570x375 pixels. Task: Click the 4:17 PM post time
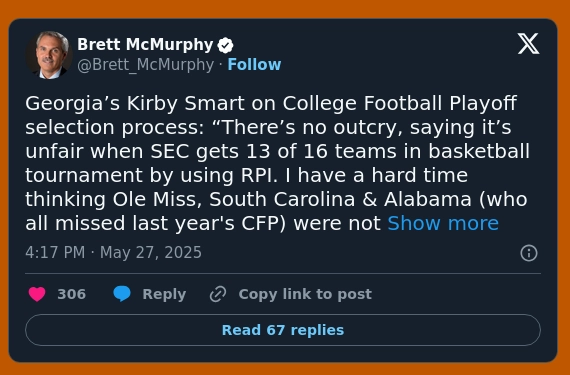pos(55,253)
